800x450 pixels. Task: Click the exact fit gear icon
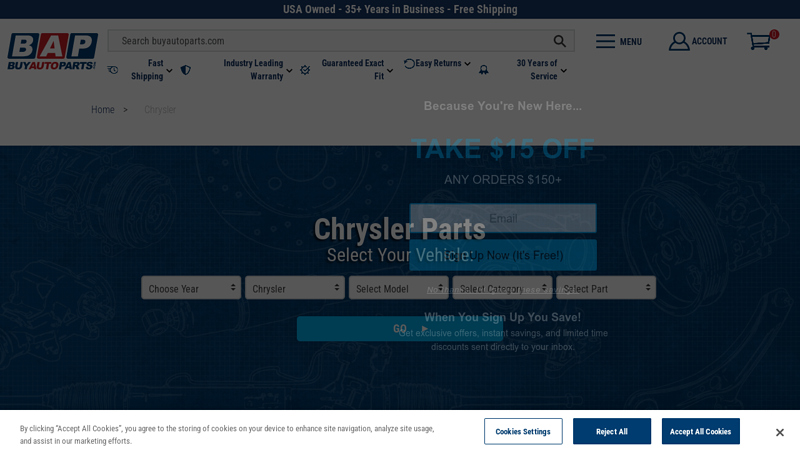pyautogui.click(x=305, y=70)
